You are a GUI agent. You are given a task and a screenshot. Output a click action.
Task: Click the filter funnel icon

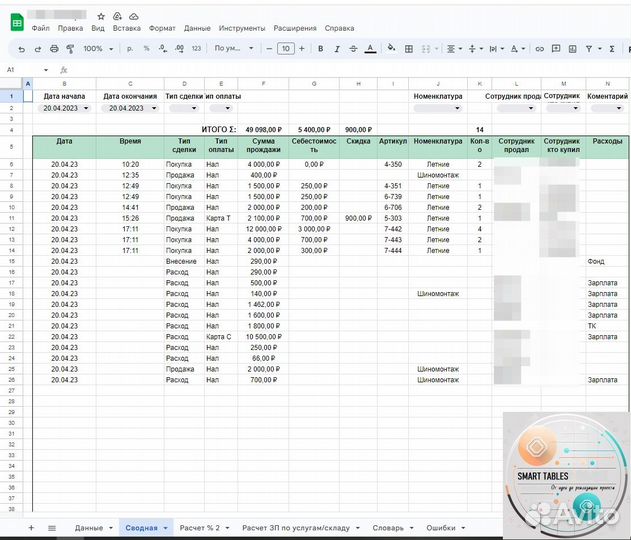(x=589, y=49)
